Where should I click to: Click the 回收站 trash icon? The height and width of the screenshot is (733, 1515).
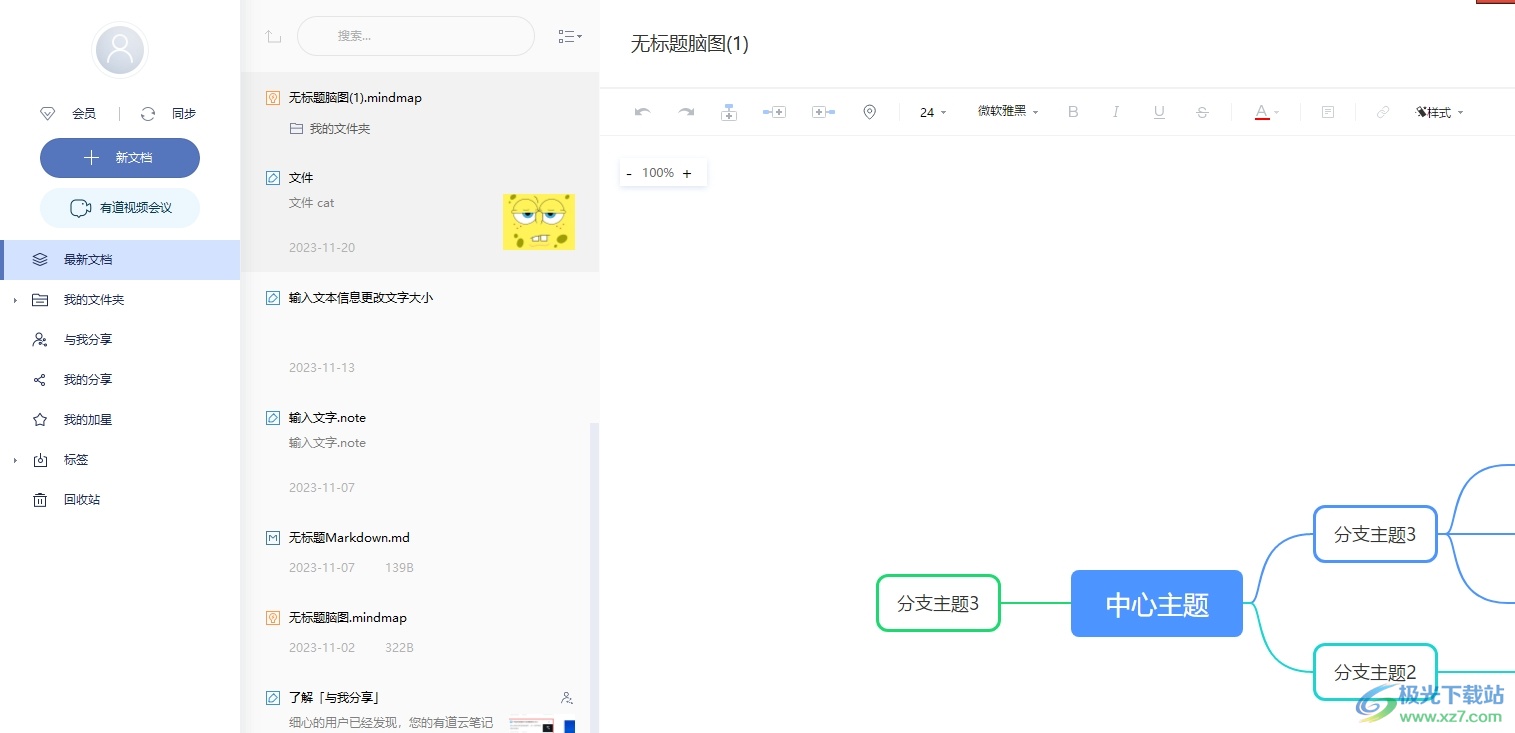pyautogui.click(x=40, y=500)
